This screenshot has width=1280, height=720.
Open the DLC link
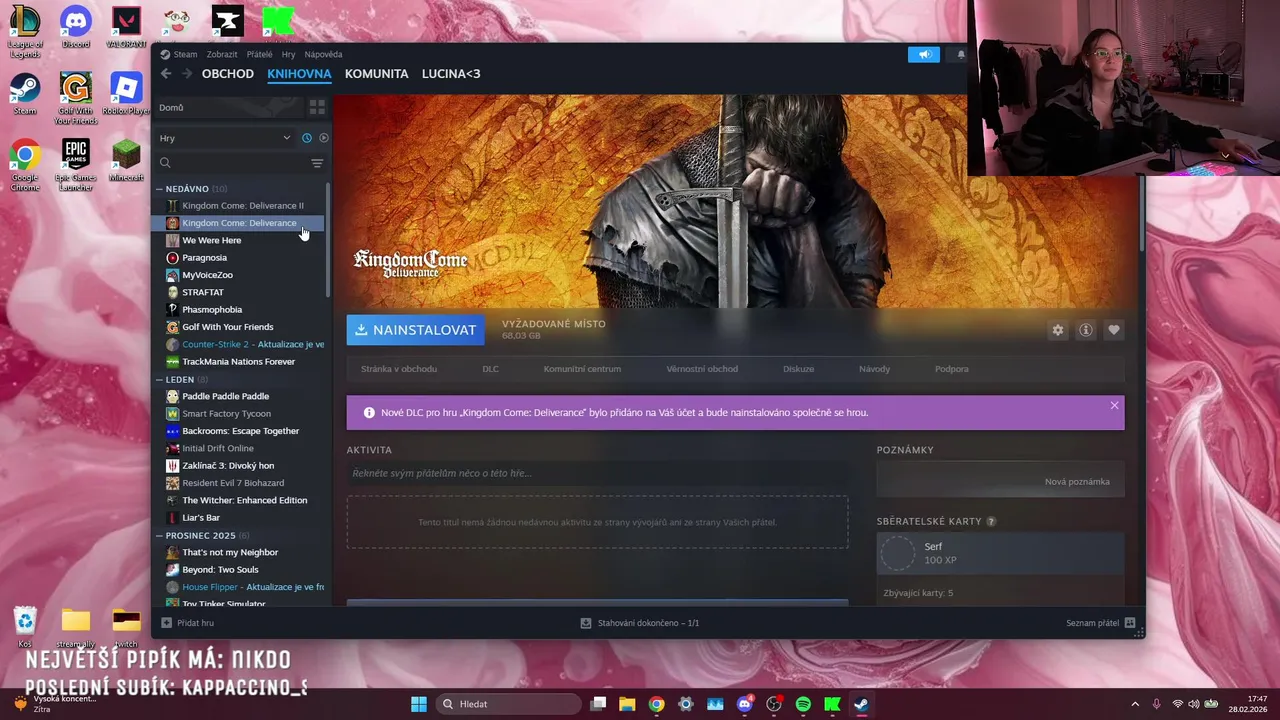490,369
